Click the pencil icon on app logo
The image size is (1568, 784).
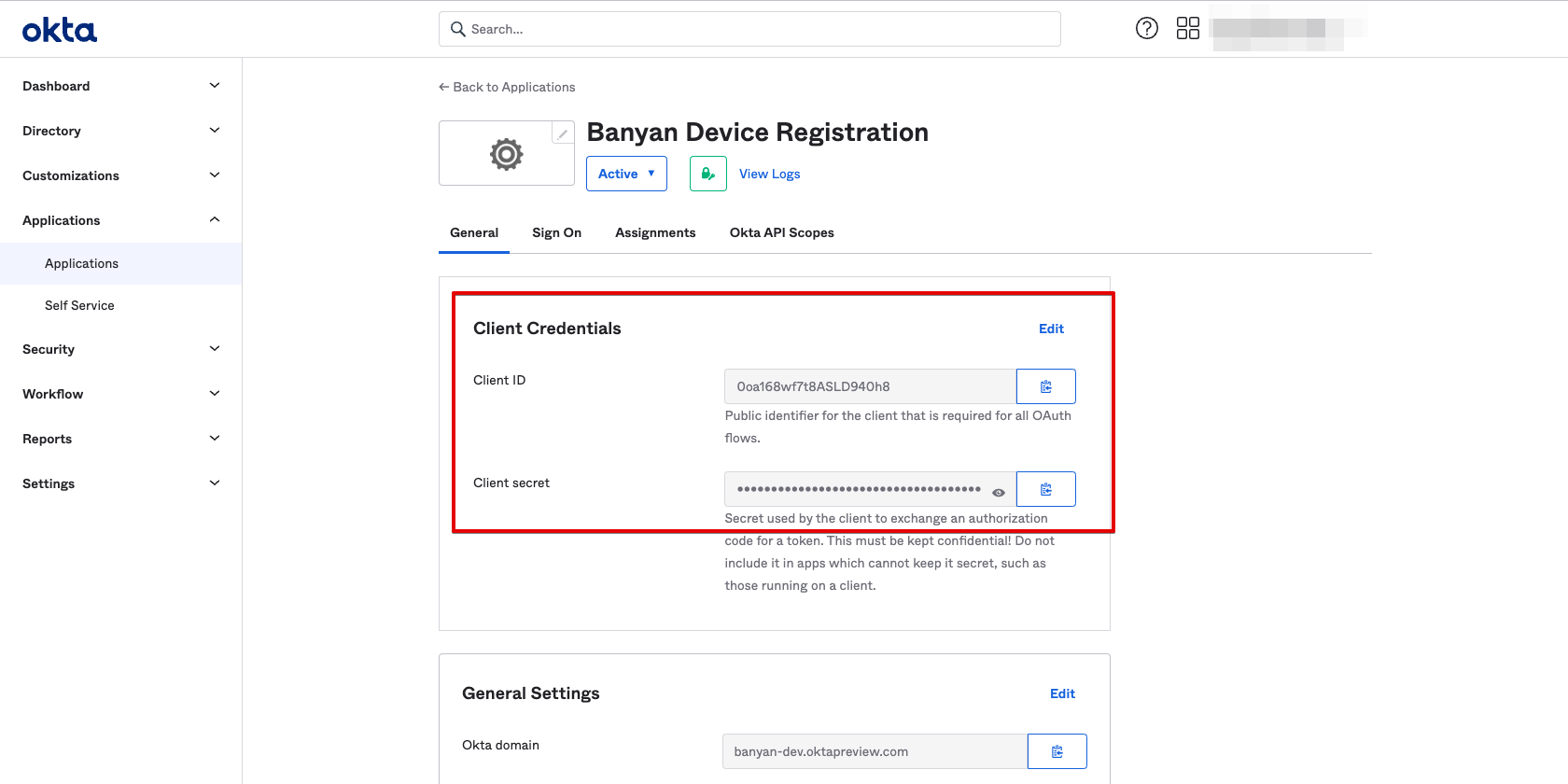[562, 133]
